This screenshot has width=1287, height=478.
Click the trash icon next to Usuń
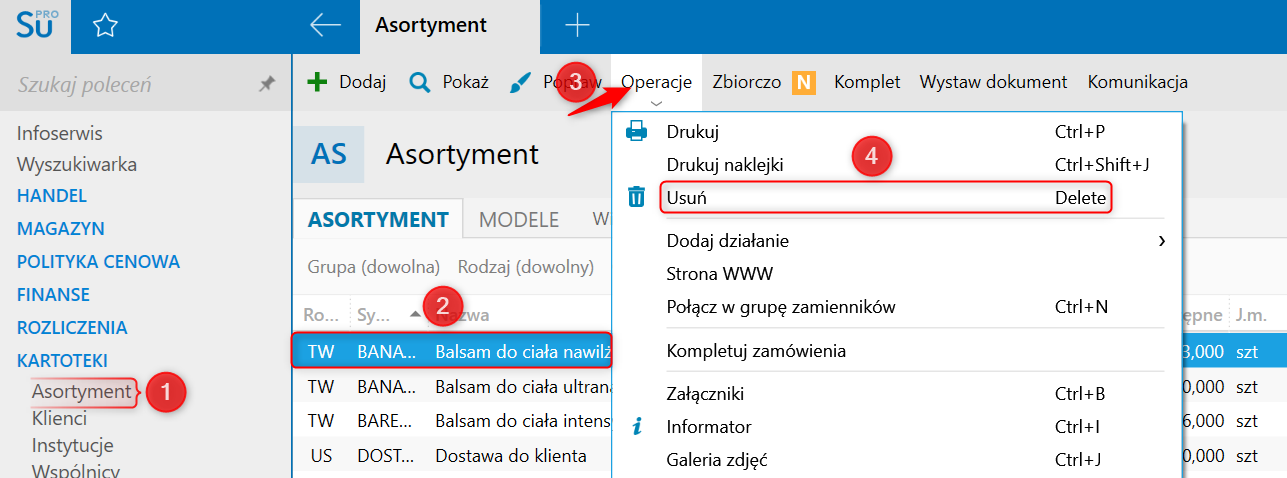coord(636,197)
